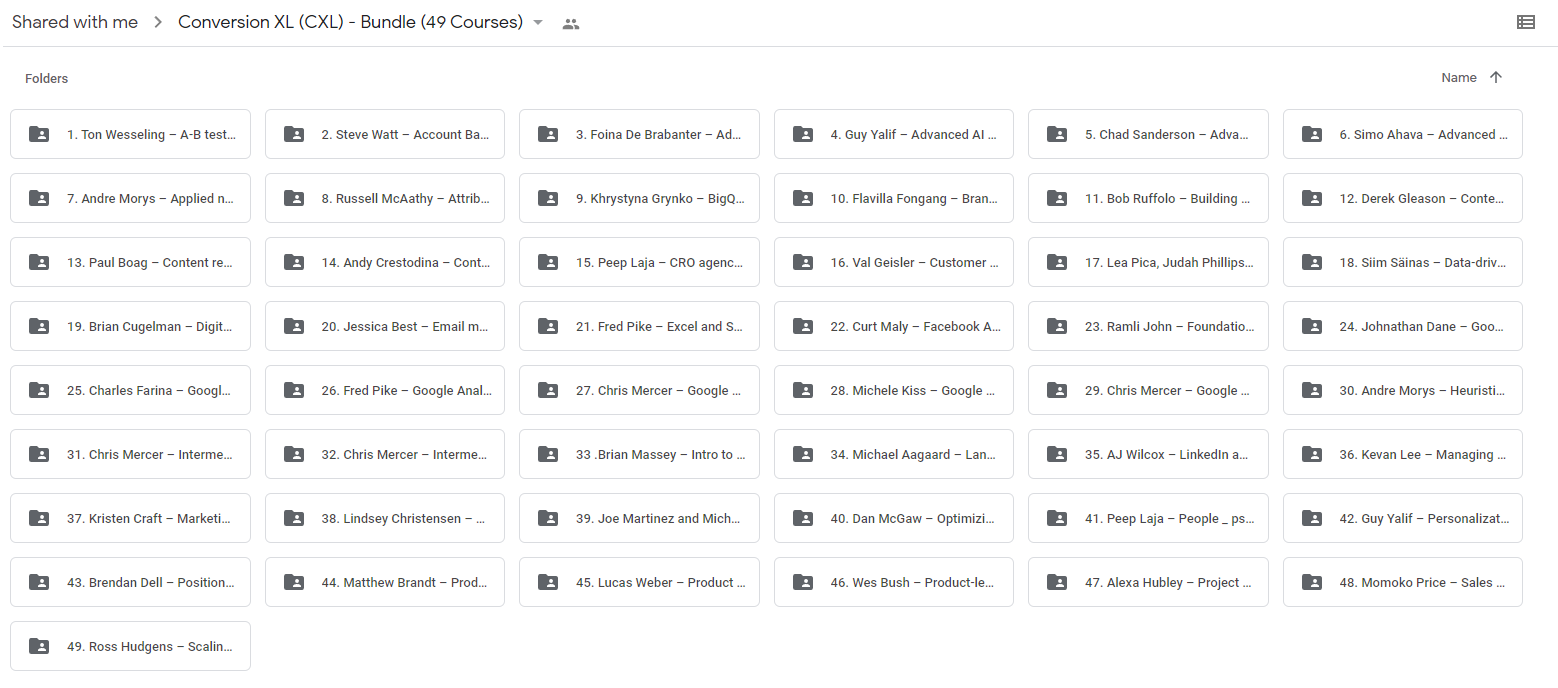Click folder icon of 21. Fred Pike
Image resolution: width=1558 pixels, height=688 pixels.
[548, 326]
